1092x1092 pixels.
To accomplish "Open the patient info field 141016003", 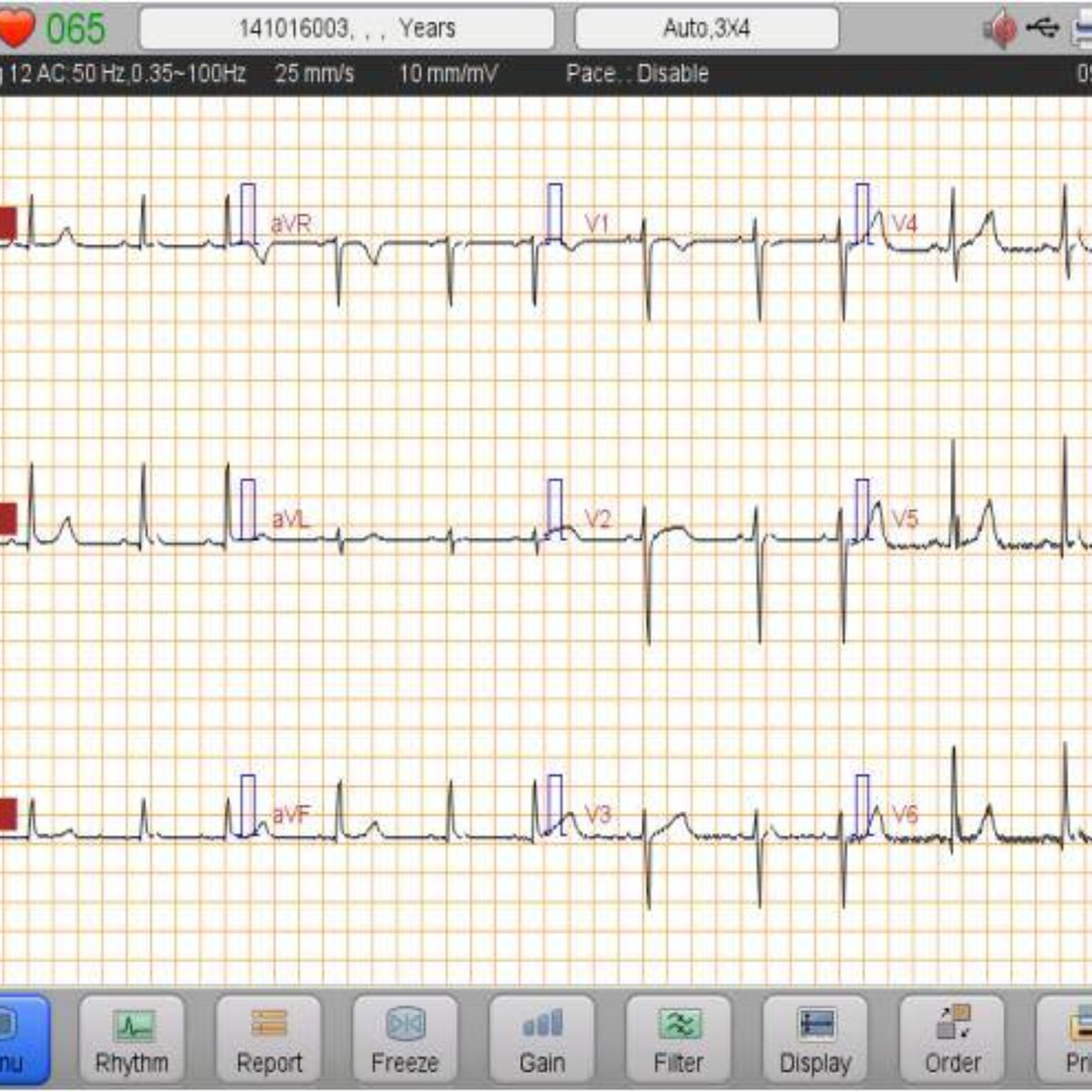I will 347,29.
